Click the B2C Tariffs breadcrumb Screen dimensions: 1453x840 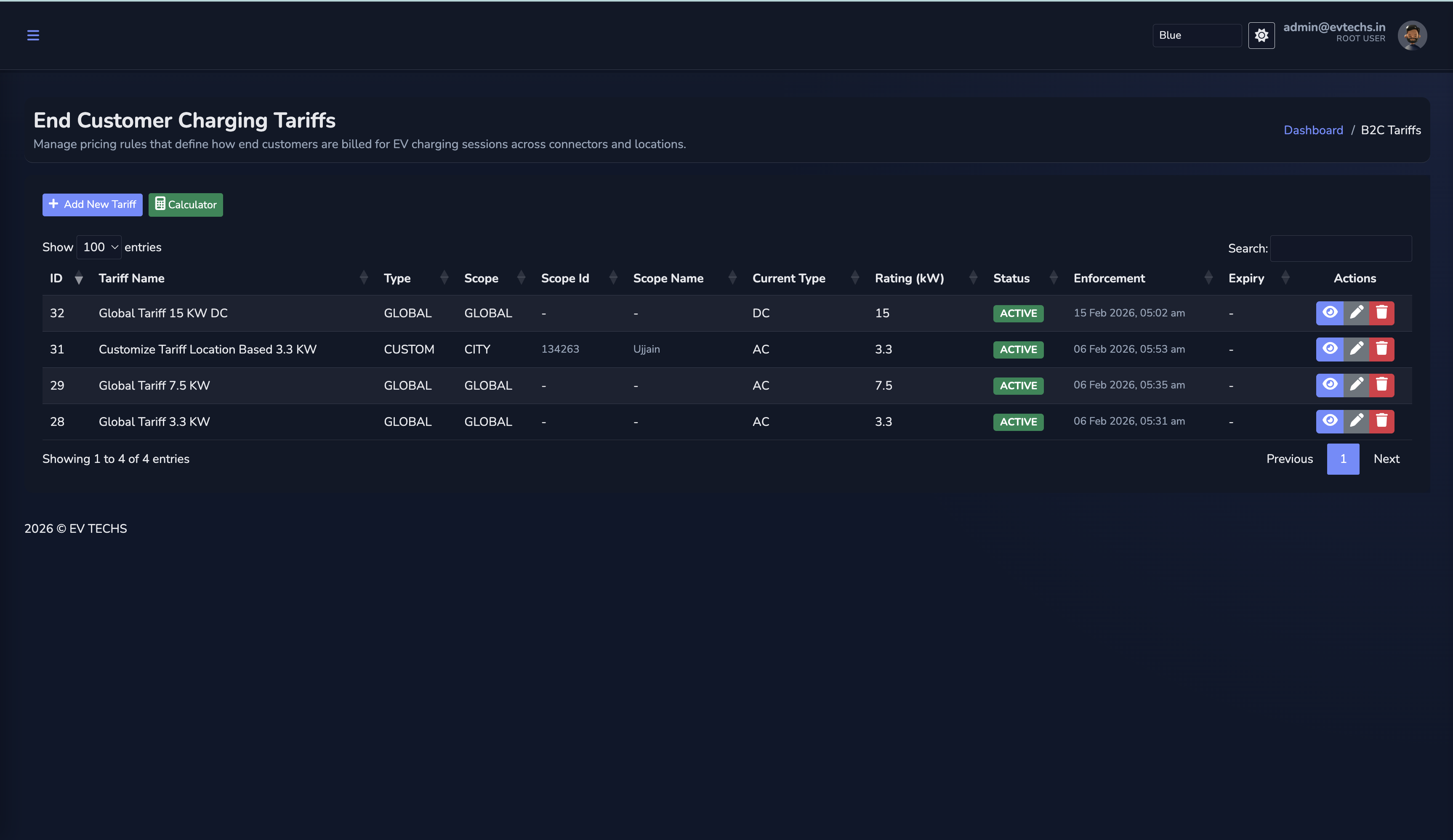pyautogui.click(x=1391, y=130)
